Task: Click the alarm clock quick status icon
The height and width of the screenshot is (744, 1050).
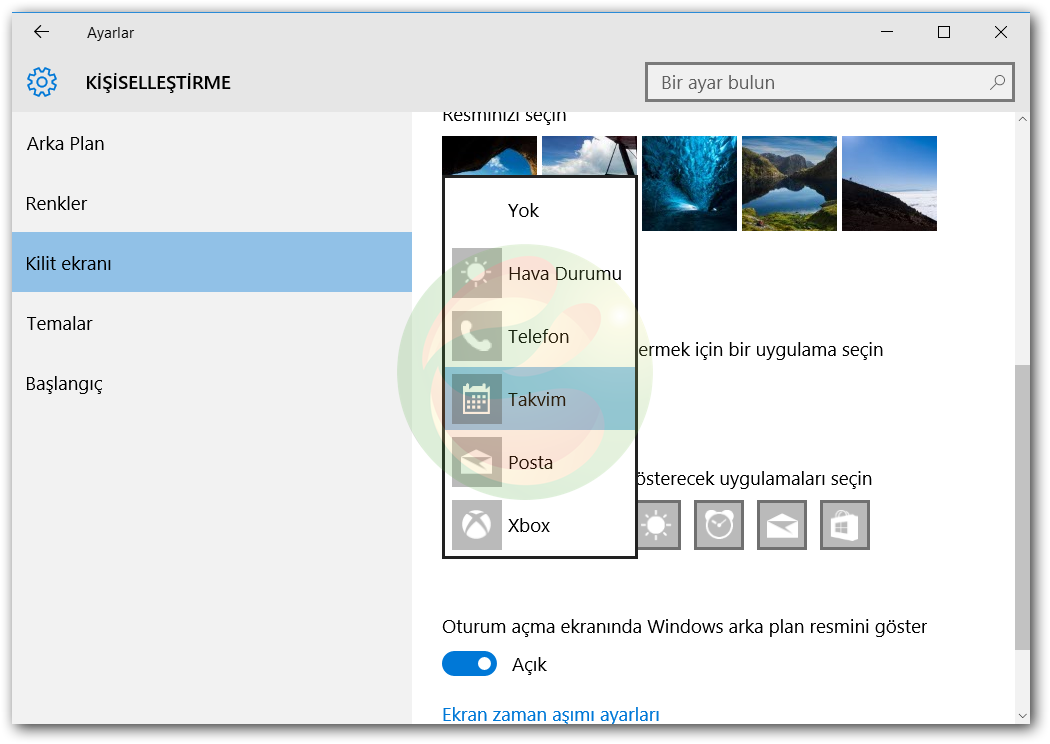Action: point(719,525)
